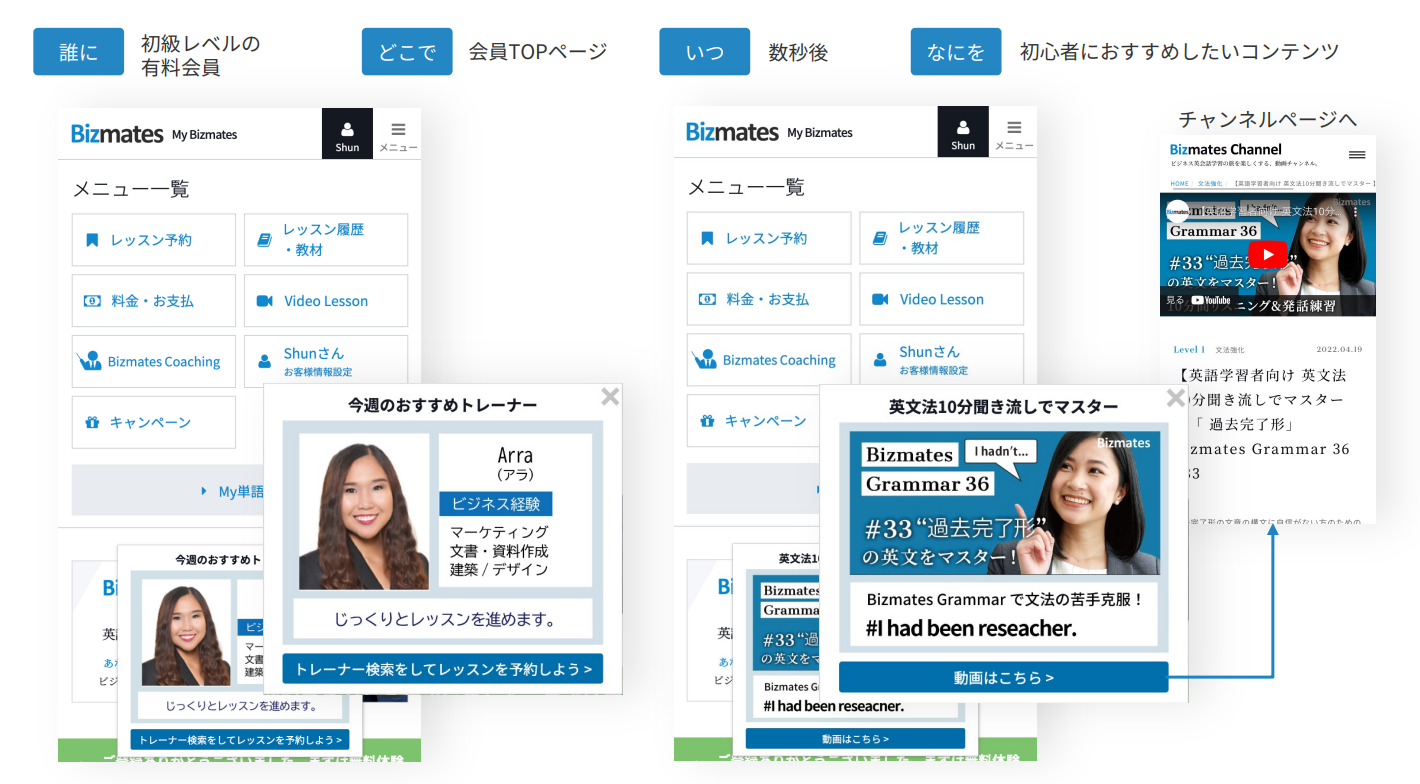Click the いつ label
The width and height of the screenshot is (1420, 784).
pos(704,52)
